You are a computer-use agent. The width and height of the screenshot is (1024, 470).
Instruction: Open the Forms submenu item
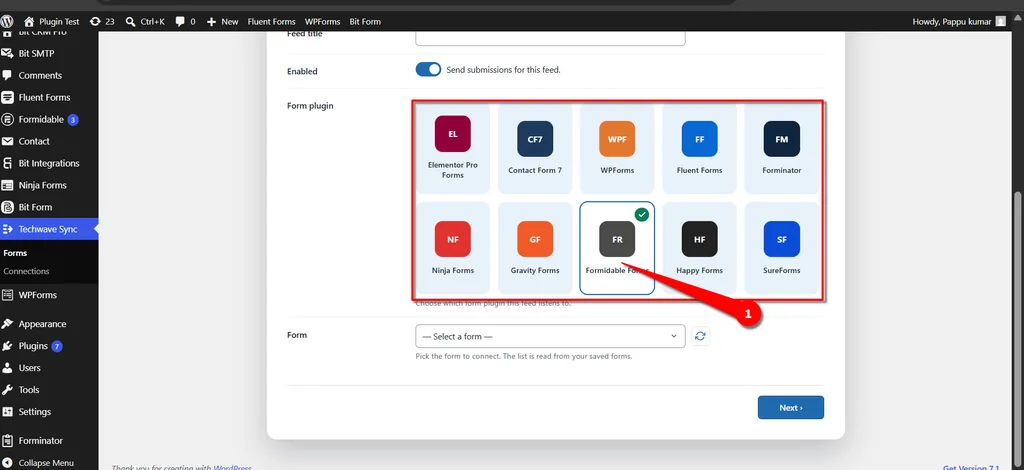click(15, 253)
